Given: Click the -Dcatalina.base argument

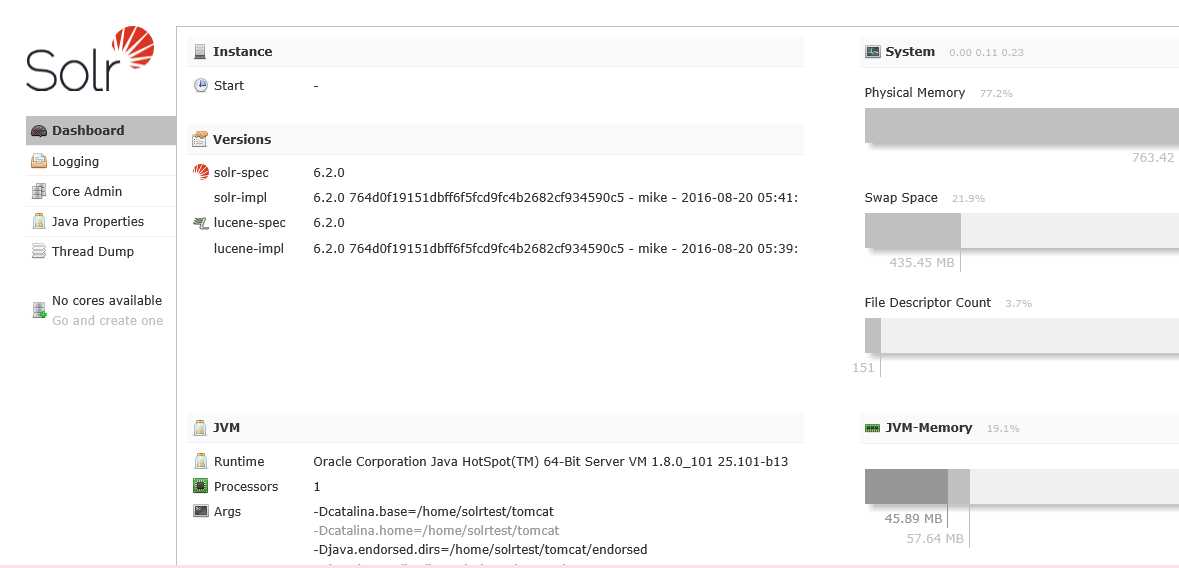Looking at the screenshot, I should tap(433, 512).
